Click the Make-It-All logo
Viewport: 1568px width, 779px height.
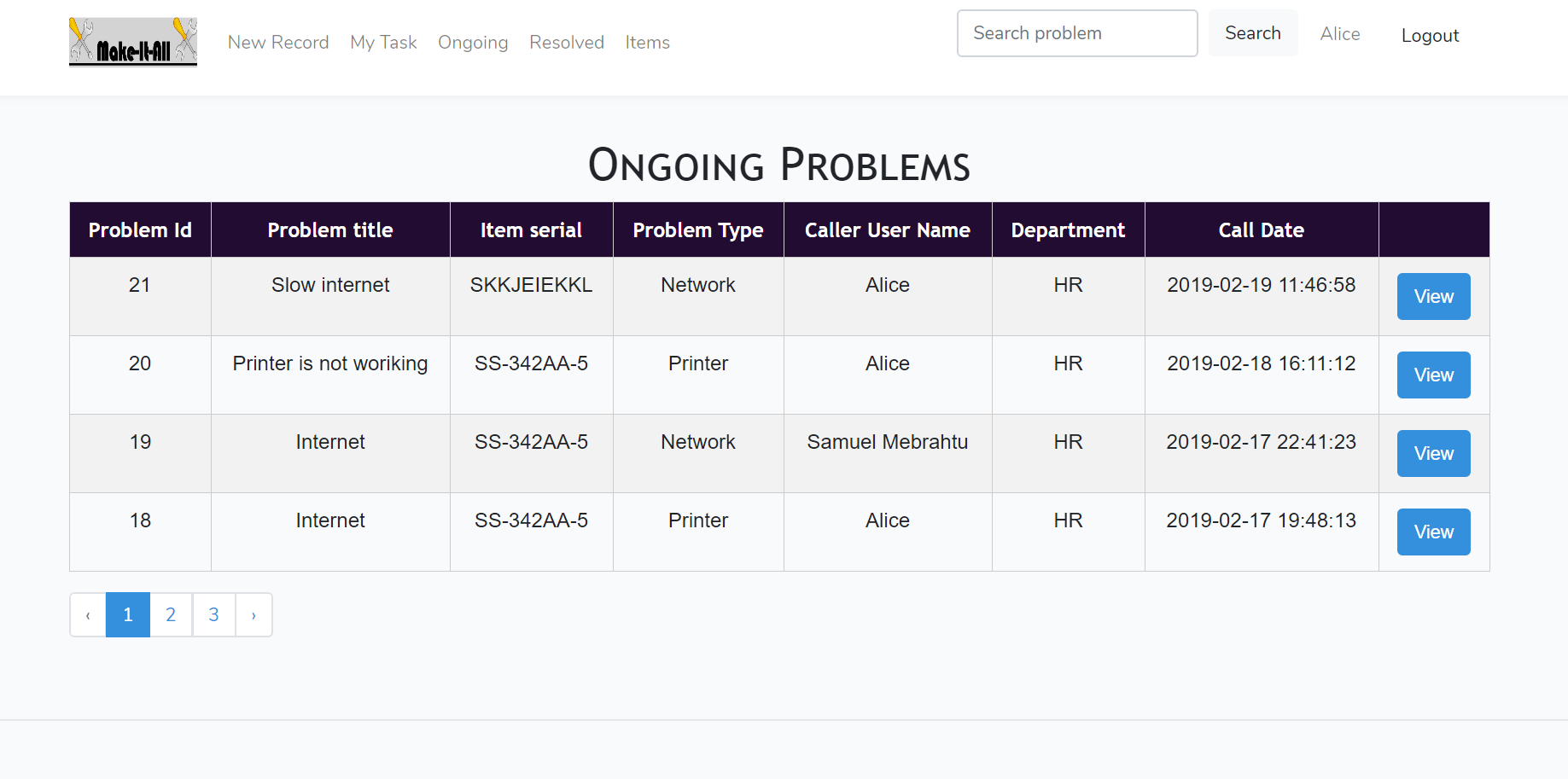(132, 42)
